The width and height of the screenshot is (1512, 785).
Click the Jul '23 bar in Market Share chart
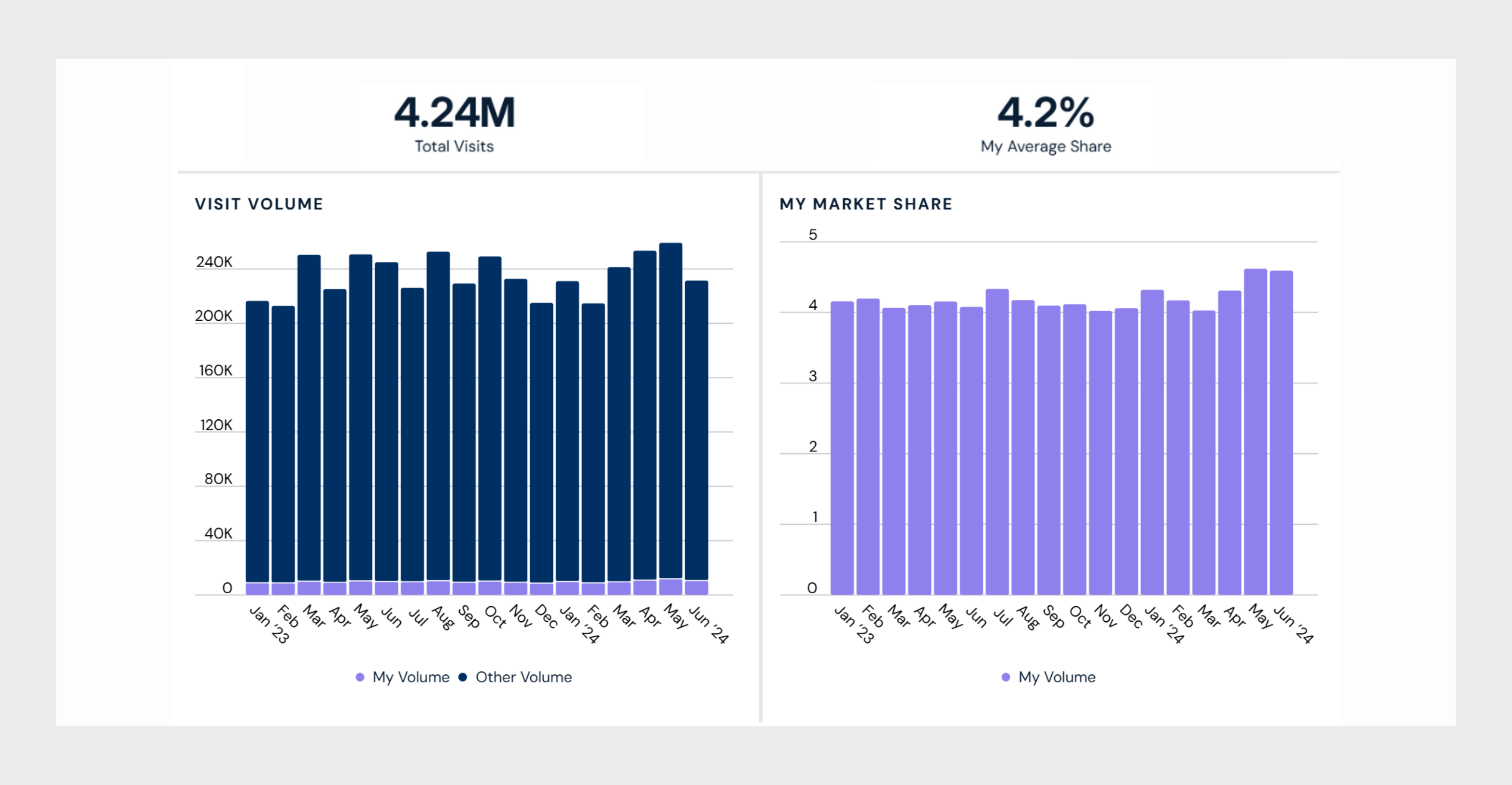997,442
